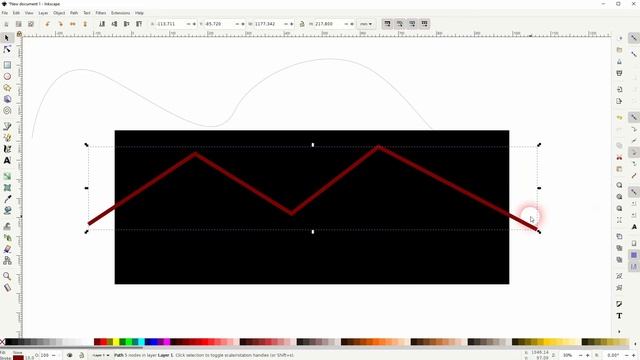
Task: Click the dark red stroke indicator
Action: (18, 358)
